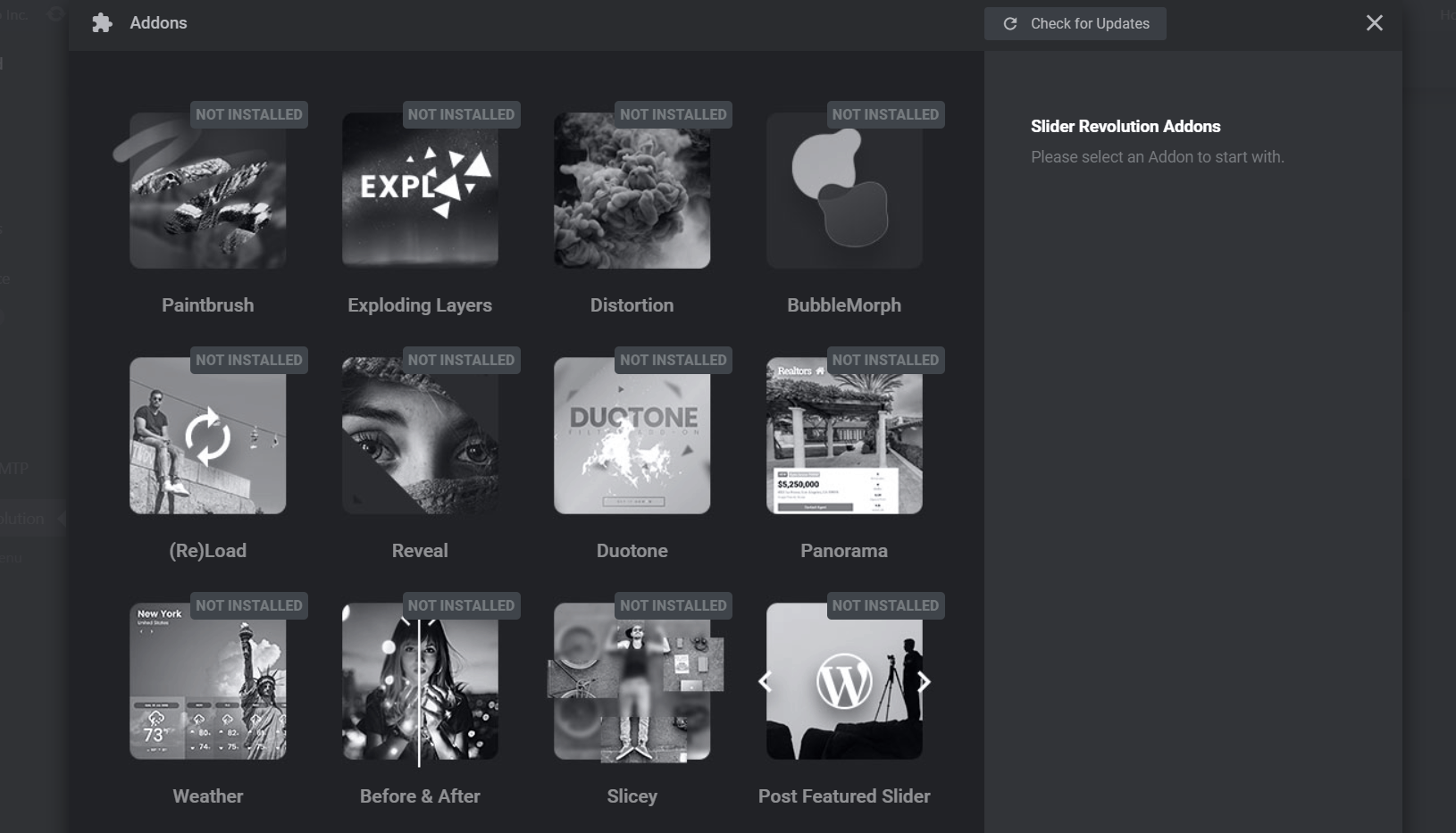Click the (Re)Load addon title

point(207,551)
